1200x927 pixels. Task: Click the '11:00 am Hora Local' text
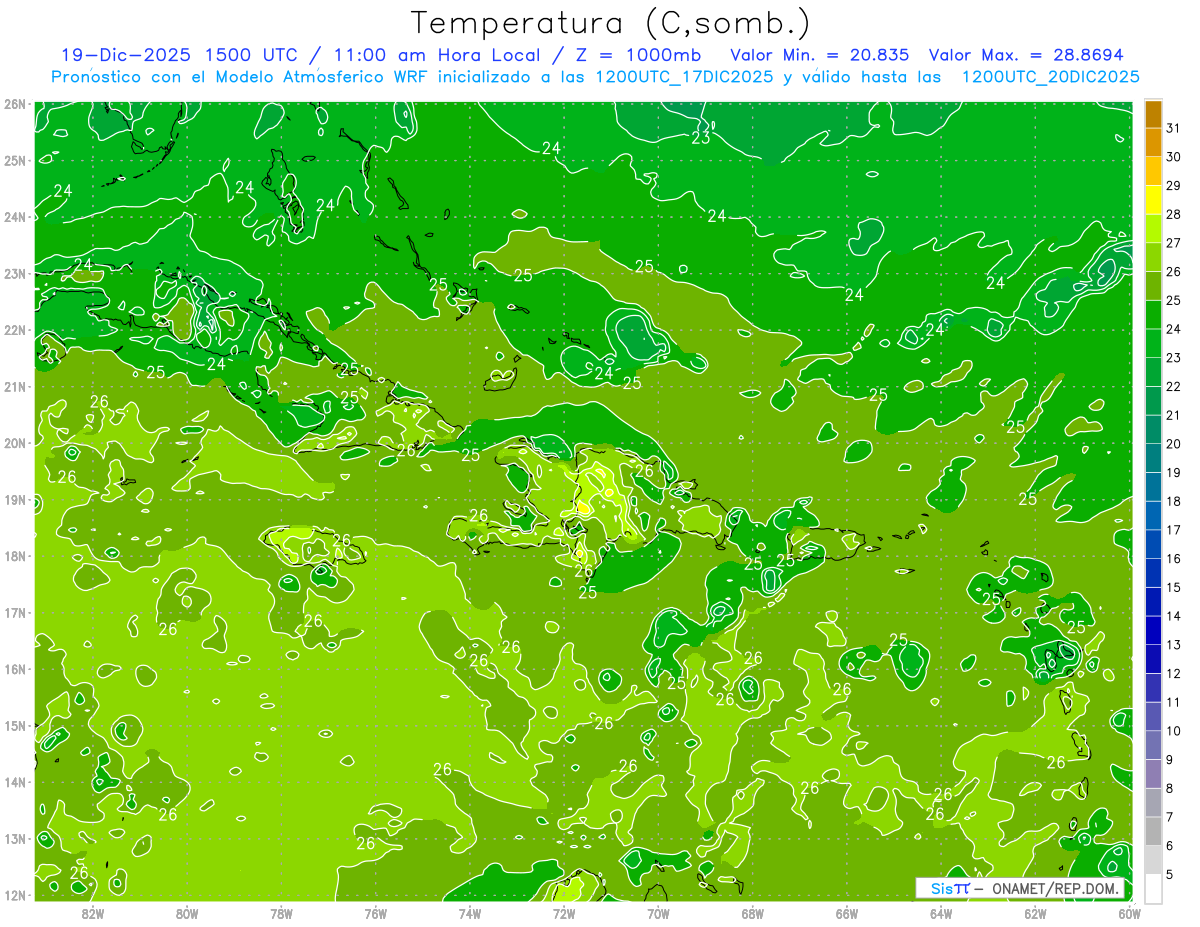[x=439, y=54]
